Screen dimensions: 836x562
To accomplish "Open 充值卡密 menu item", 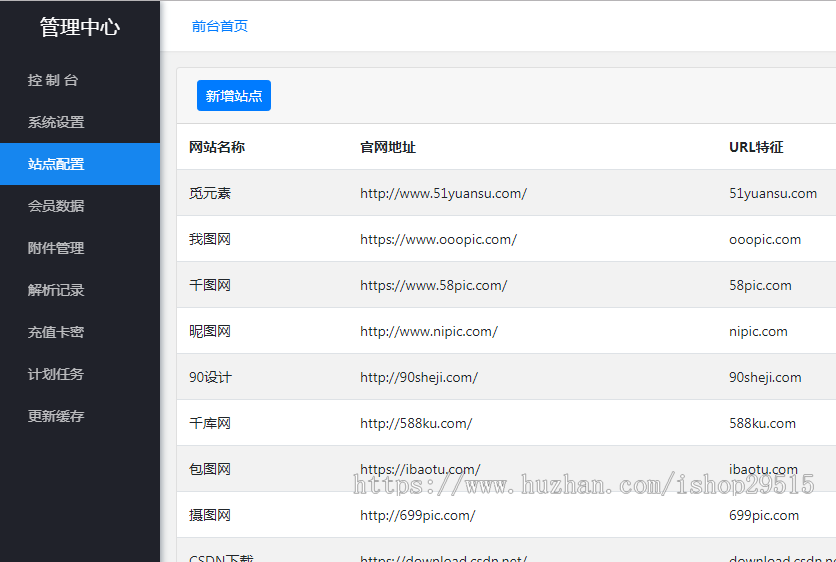I will 79,332.
